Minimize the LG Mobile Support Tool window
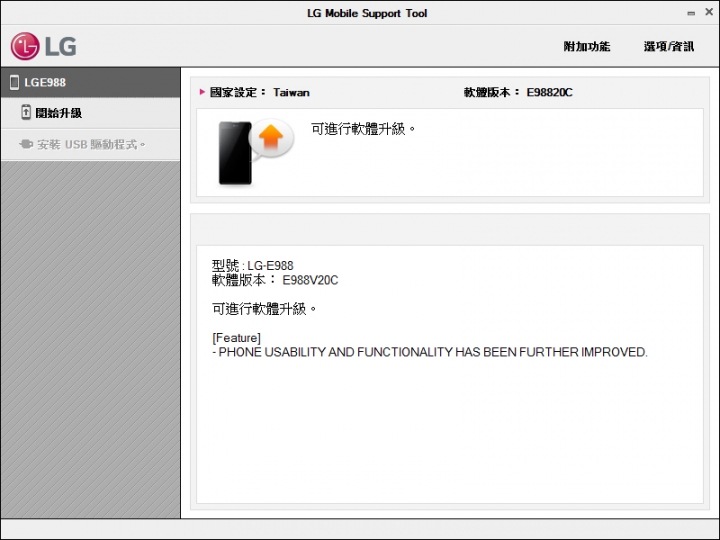 pyautogui.click(x=691, y=13)
